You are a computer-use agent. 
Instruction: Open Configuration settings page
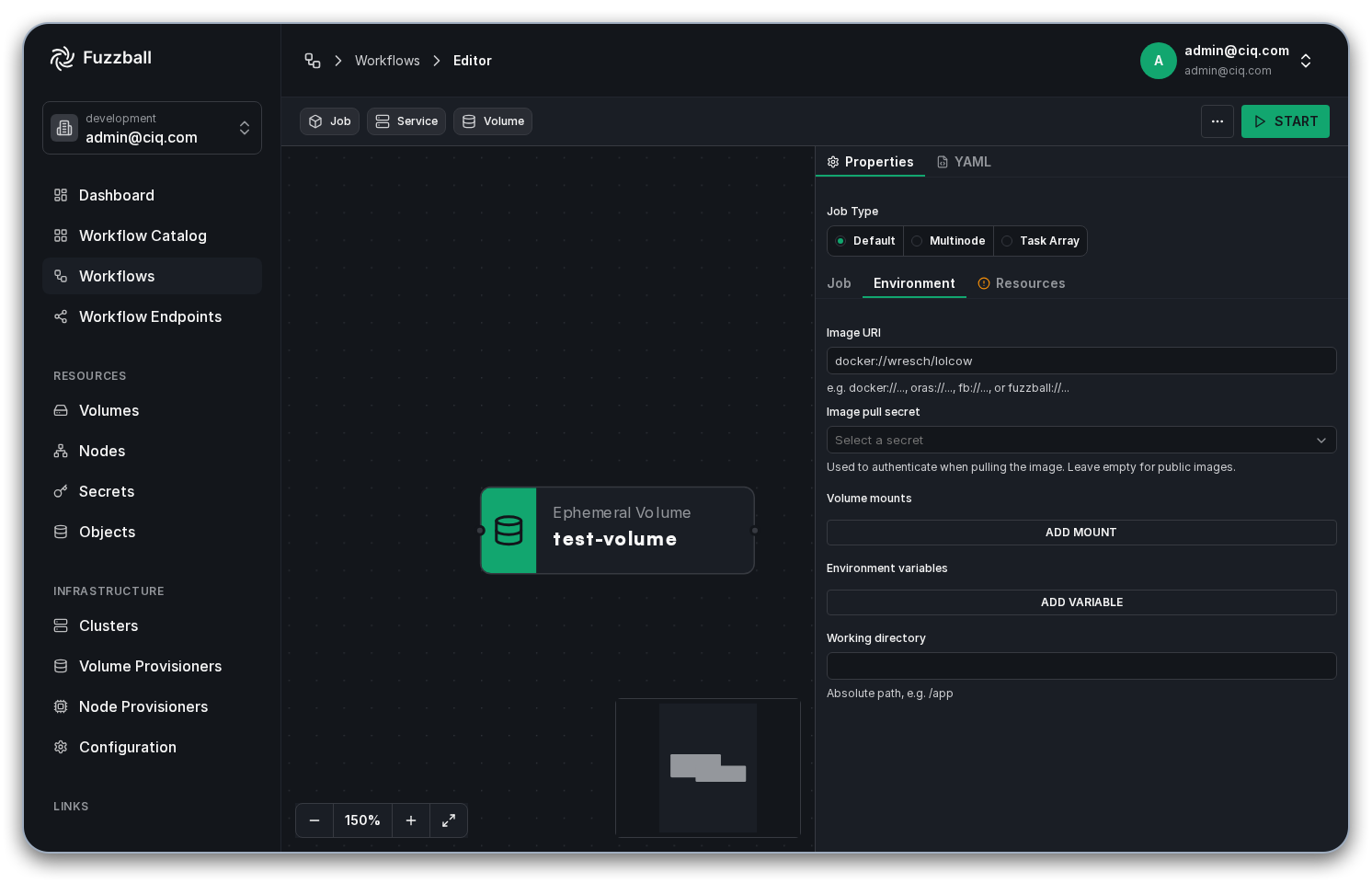pyautogui.click(x=152, y=747)
